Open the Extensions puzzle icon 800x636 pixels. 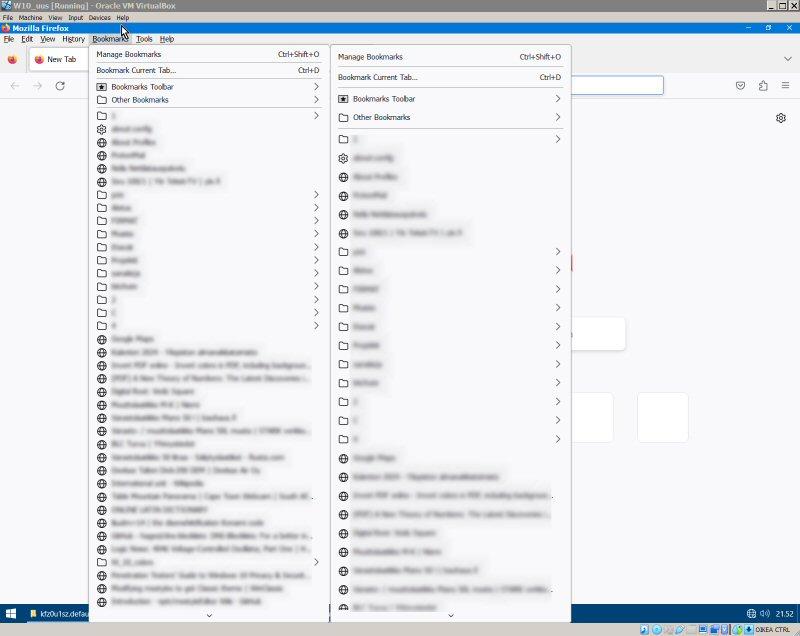tap(763, 86)
